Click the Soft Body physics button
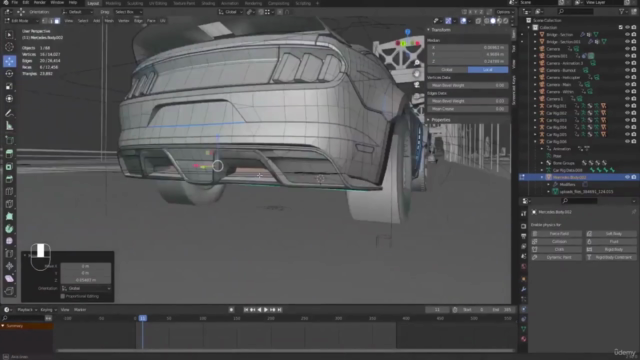Viewport: 640px width, 360px height. [x=611, y=233]
